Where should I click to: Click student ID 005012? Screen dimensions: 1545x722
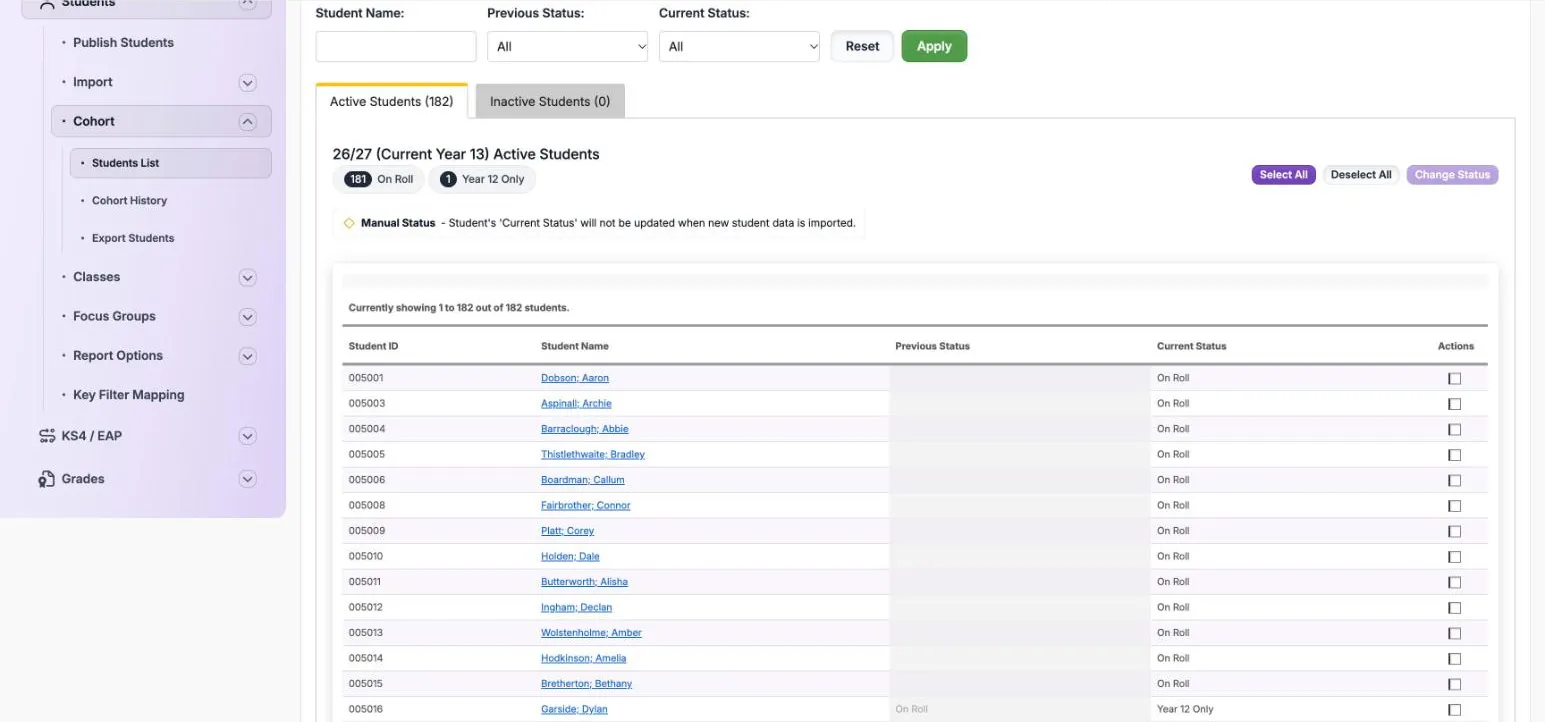click(x=365, y=608)
